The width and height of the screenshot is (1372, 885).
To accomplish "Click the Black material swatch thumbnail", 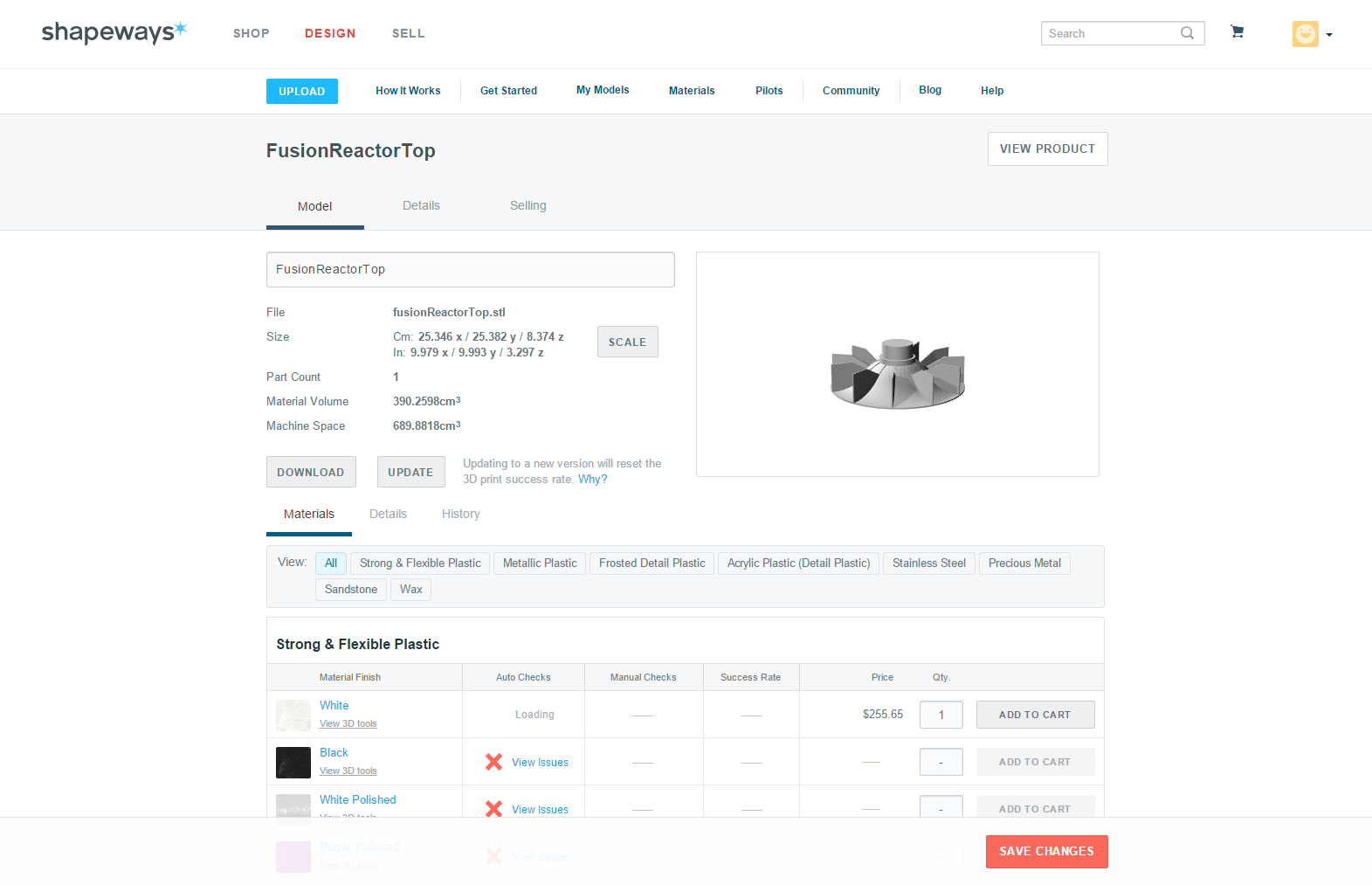I will [293, 763].
